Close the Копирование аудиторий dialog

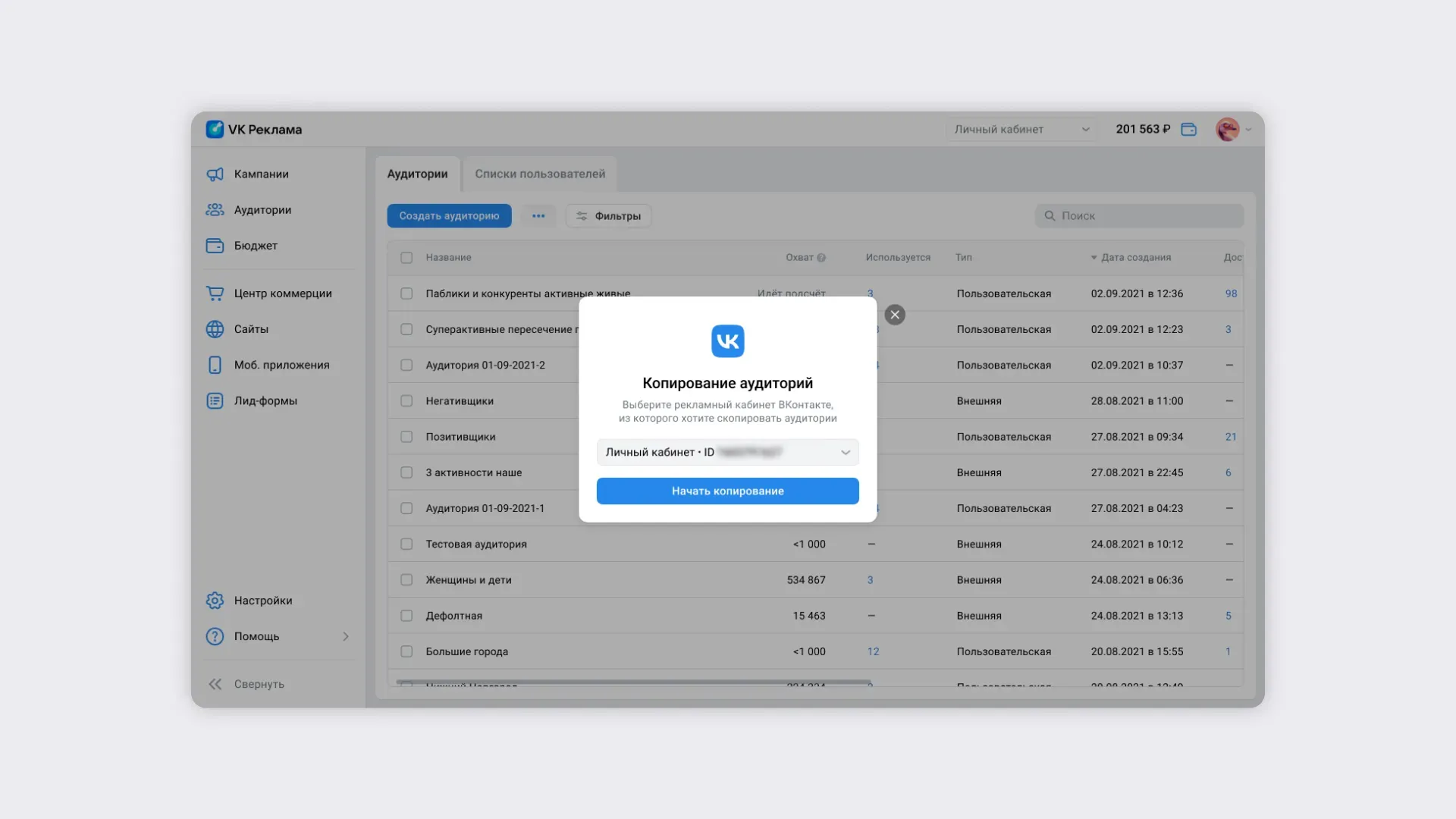[895, 315]
